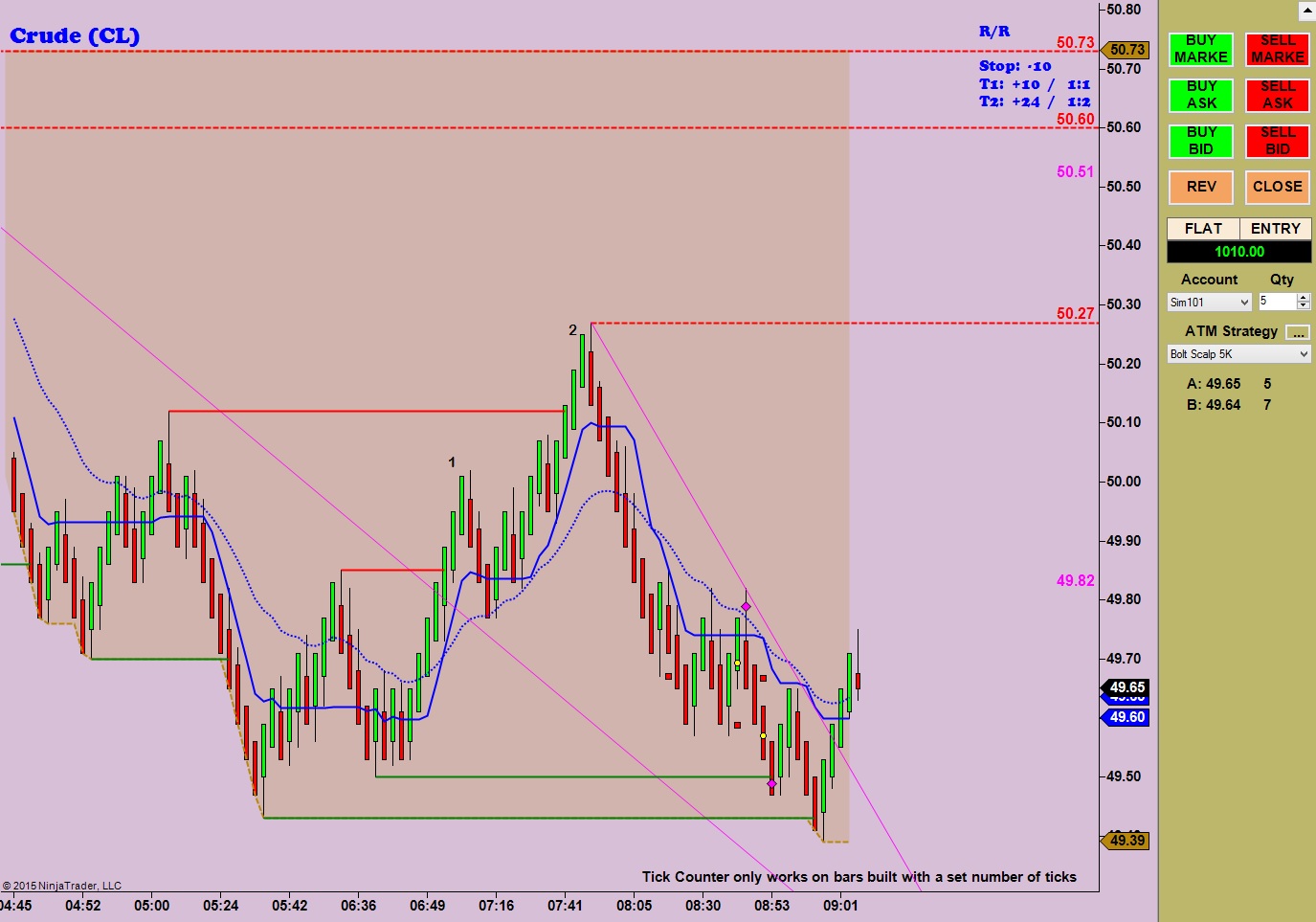This screenshot has width=1316, height=922.
Task: Click the magenta 49.82 level label
Action: click(1075, 581)
